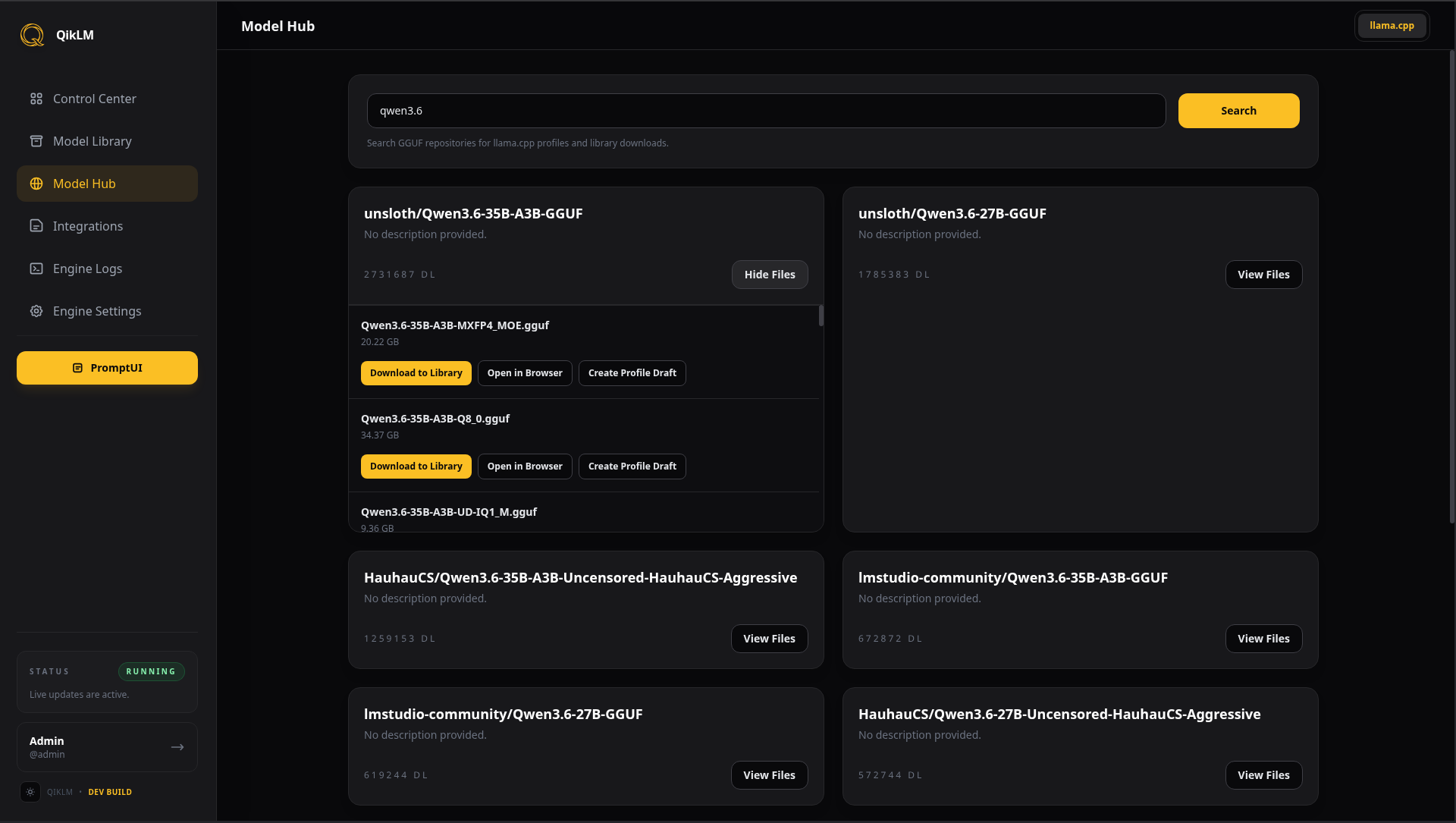Click title lmstudio-community/Qwen3.6-27B-GGUF
The height and width of the screenshot is (823, 1456).
point(504,715)
